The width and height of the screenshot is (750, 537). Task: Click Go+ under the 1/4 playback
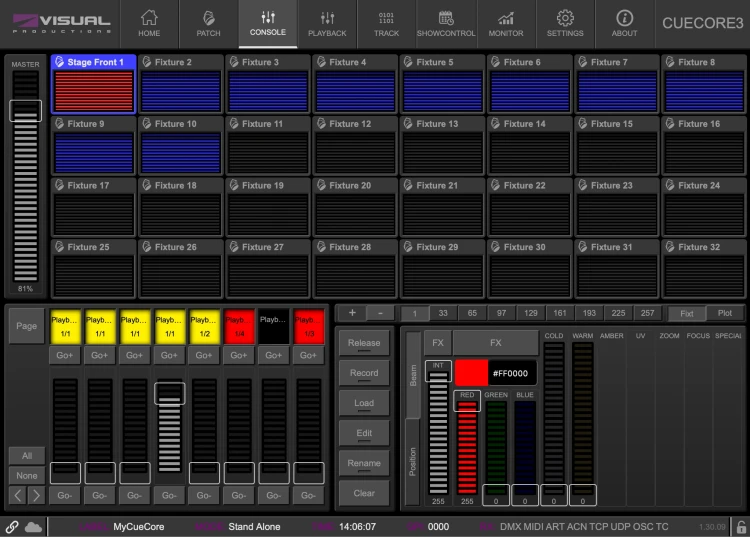tap(239, 355)
